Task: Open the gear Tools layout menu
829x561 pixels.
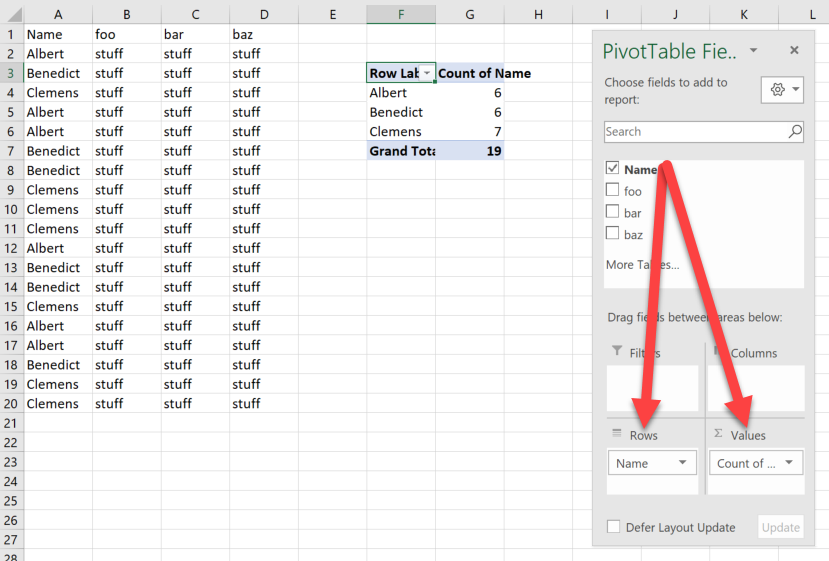Action: [782, 89]
